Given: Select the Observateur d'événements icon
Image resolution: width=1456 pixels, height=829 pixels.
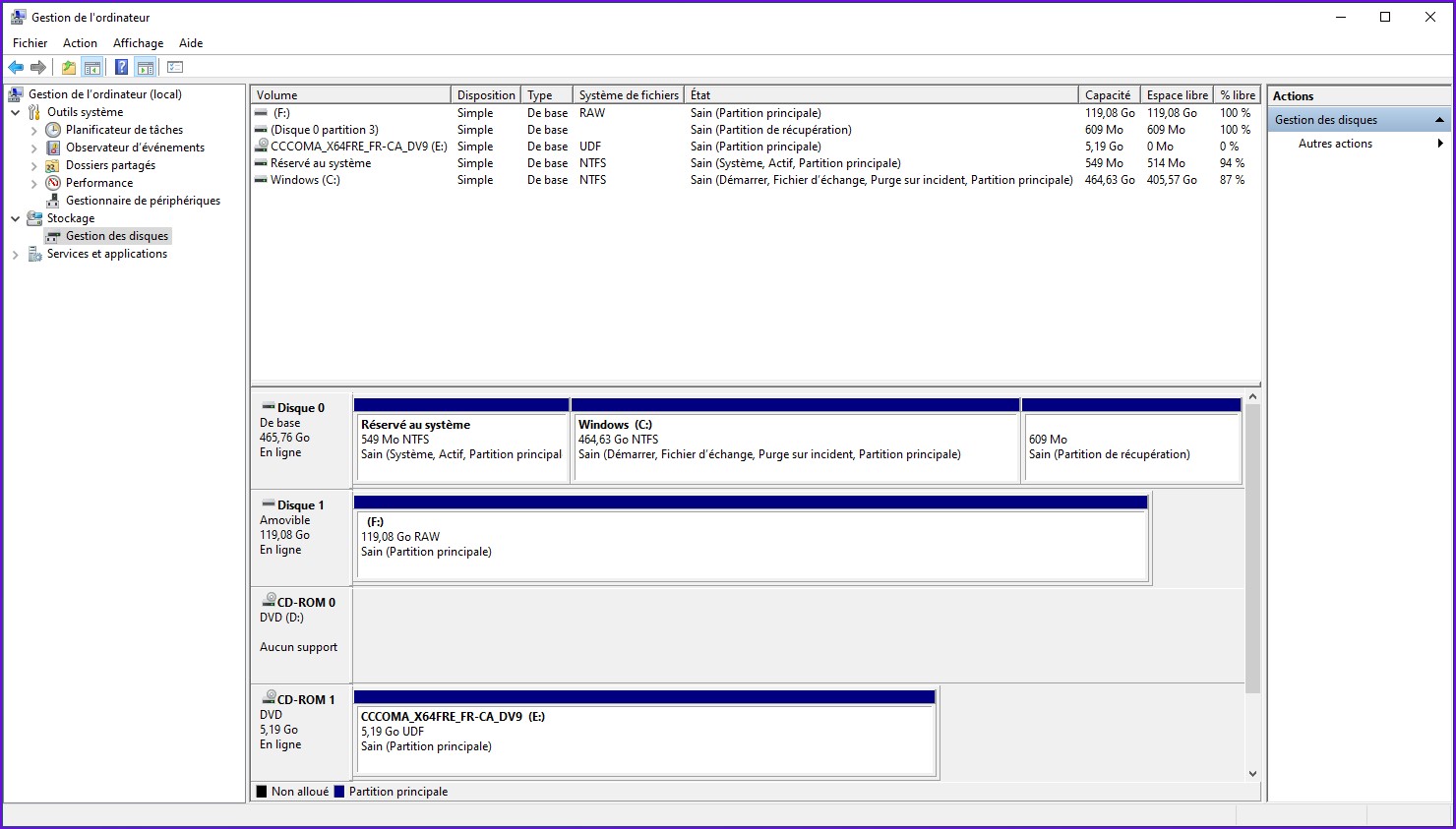Looking at the screenshot, I should pyautogui.click(x=53, y=148).
